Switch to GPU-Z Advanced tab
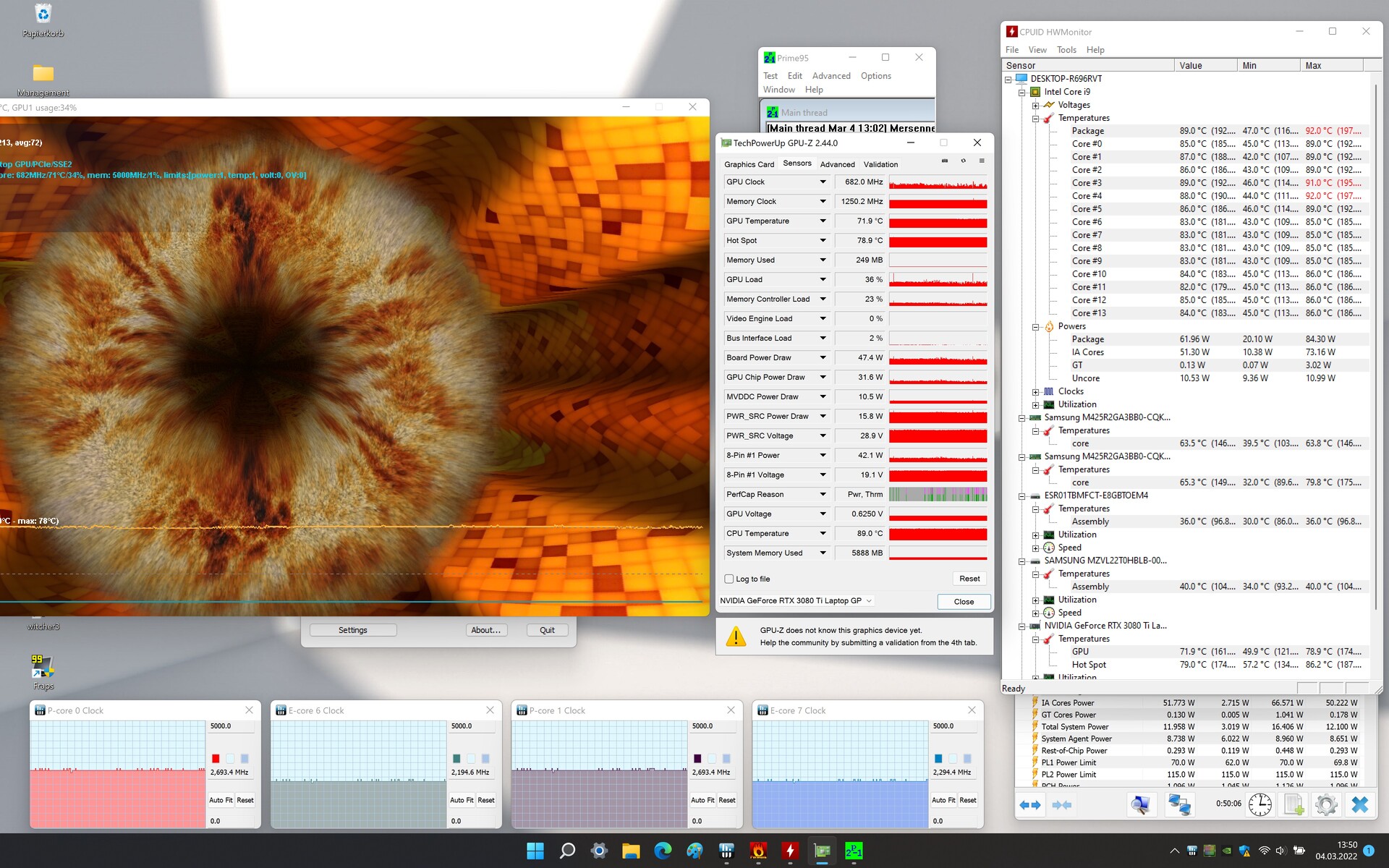Screen dimensions: 1389x868 [x=837, y=164]
